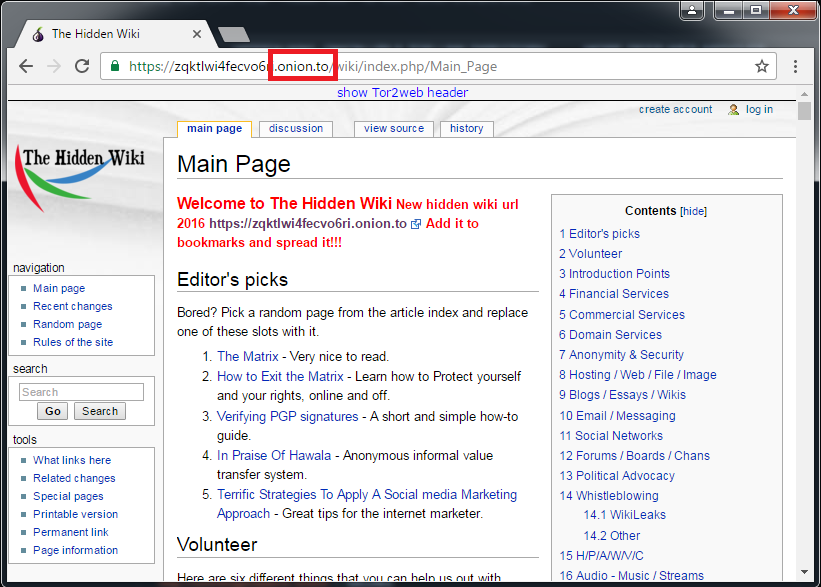
Task: Jump to Social Networks in Contents
Action: [x=611, y=436]
